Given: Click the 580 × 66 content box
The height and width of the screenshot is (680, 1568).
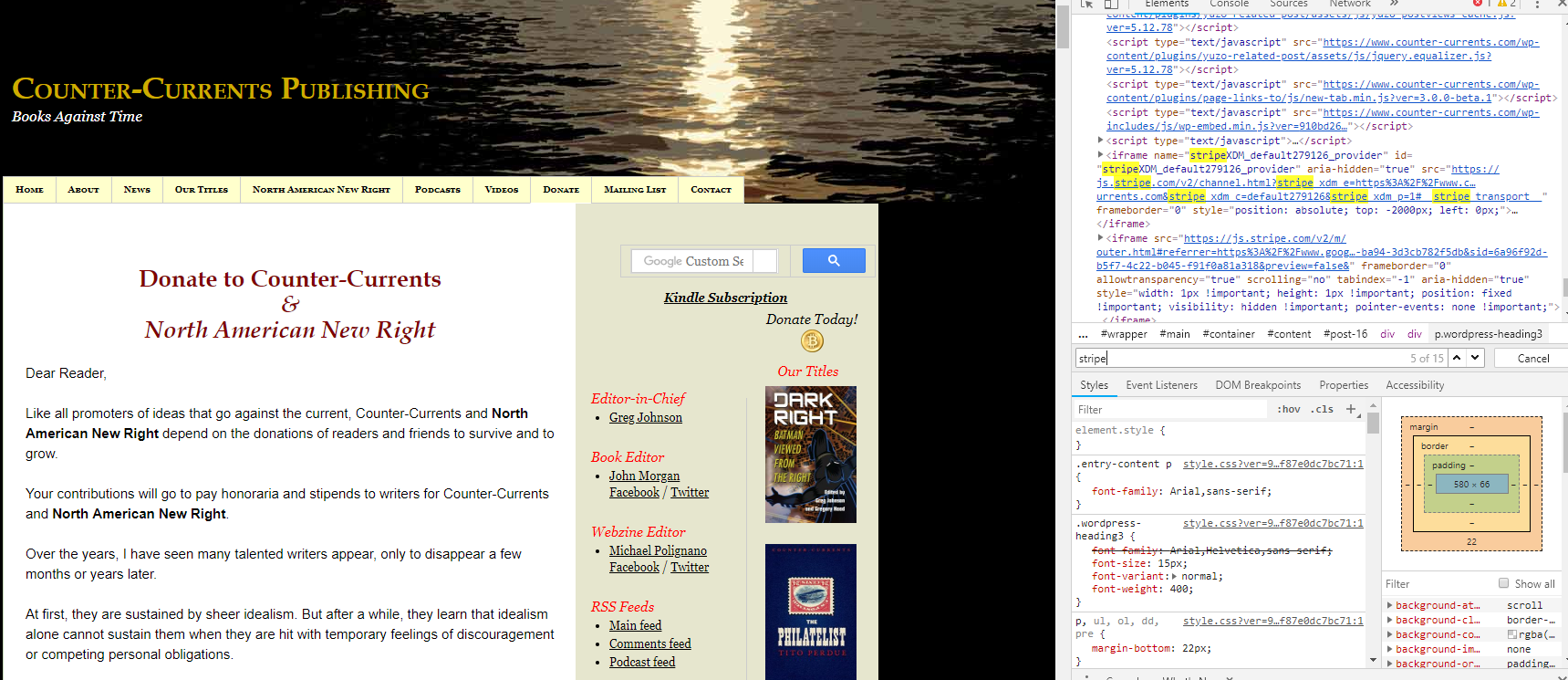Looking at the screenshot, I should (1471, 484).
